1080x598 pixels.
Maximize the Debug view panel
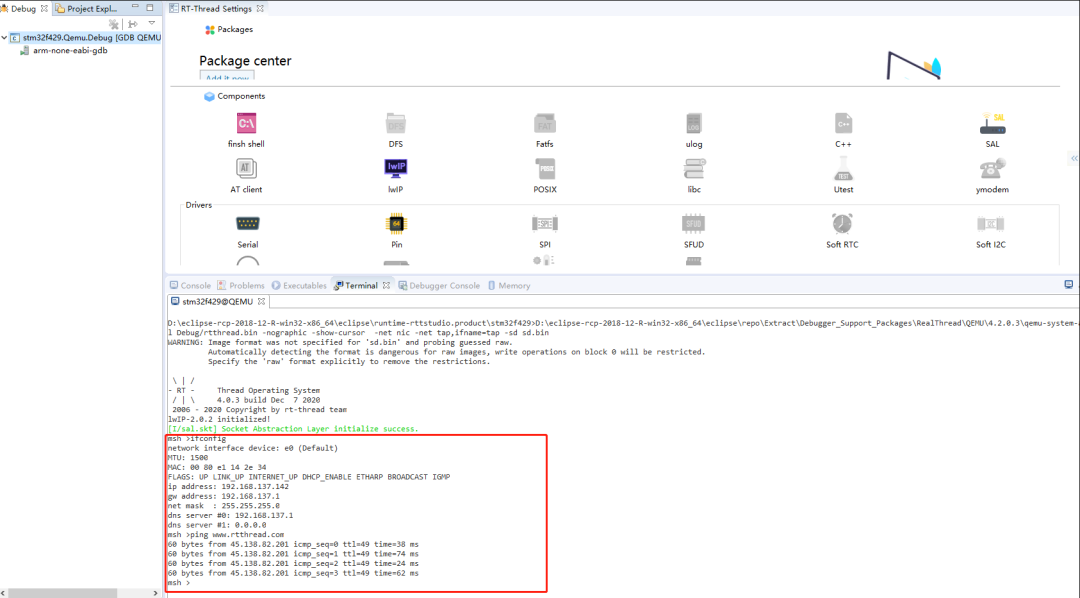149,8
